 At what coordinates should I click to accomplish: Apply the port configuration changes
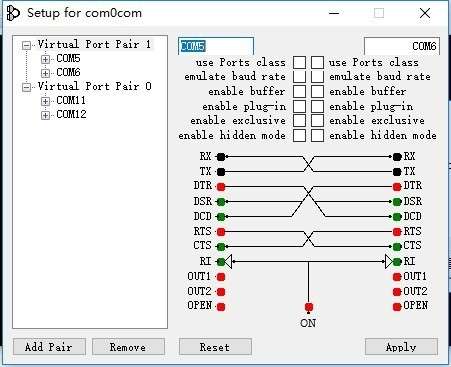(x=401, y=347)
